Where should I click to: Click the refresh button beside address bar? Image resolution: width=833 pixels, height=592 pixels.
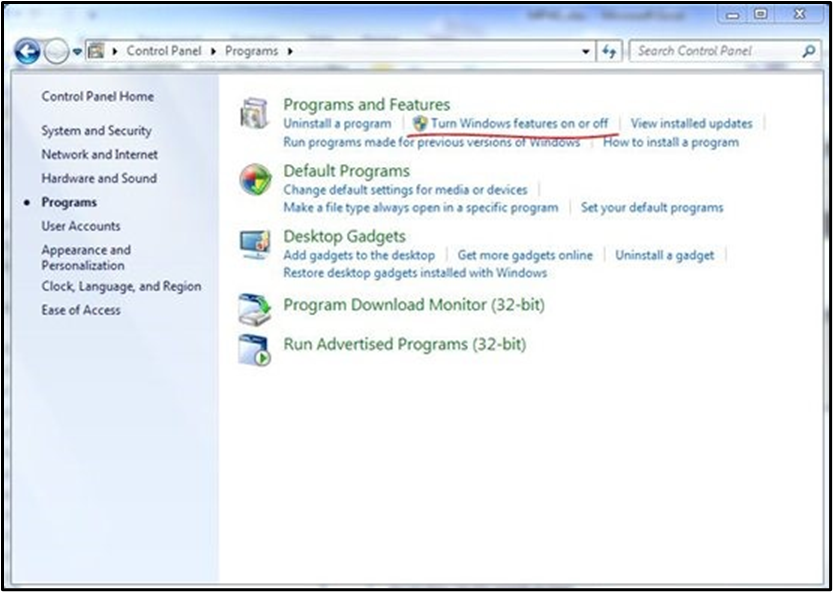[610, 51]
